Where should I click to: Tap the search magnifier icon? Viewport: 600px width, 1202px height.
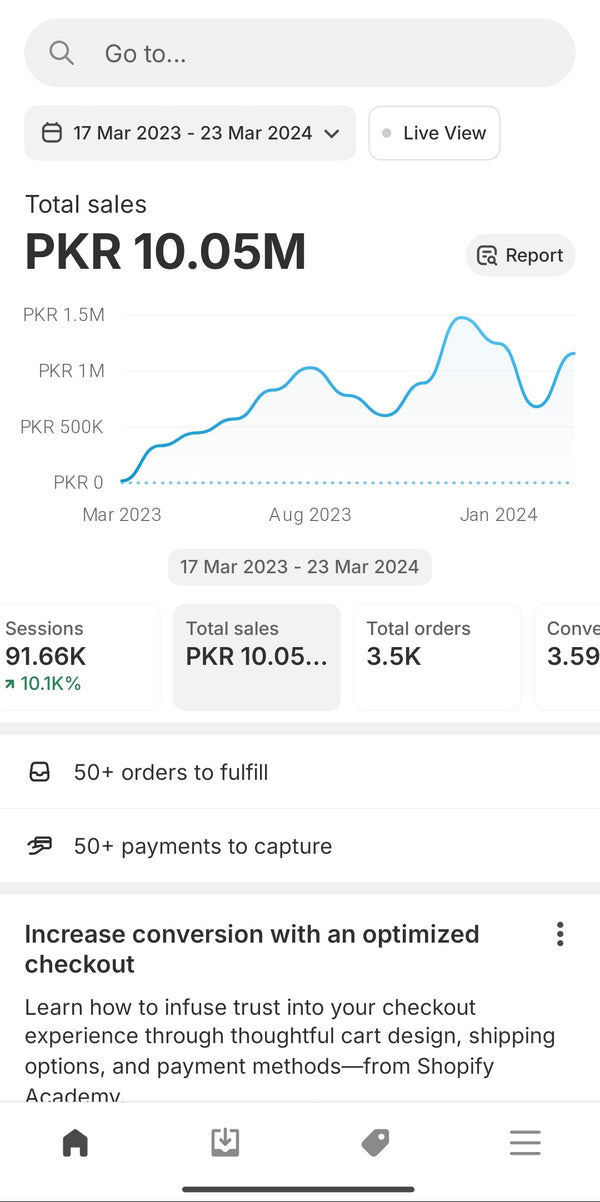point(62,53)
